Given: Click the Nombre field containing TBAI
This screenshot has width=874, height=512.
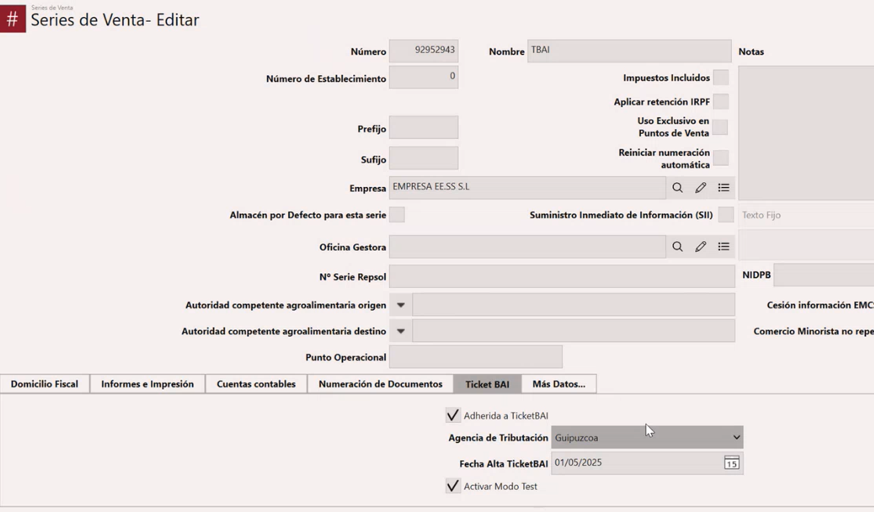Looking at the screenshot, I should [629, 51].
